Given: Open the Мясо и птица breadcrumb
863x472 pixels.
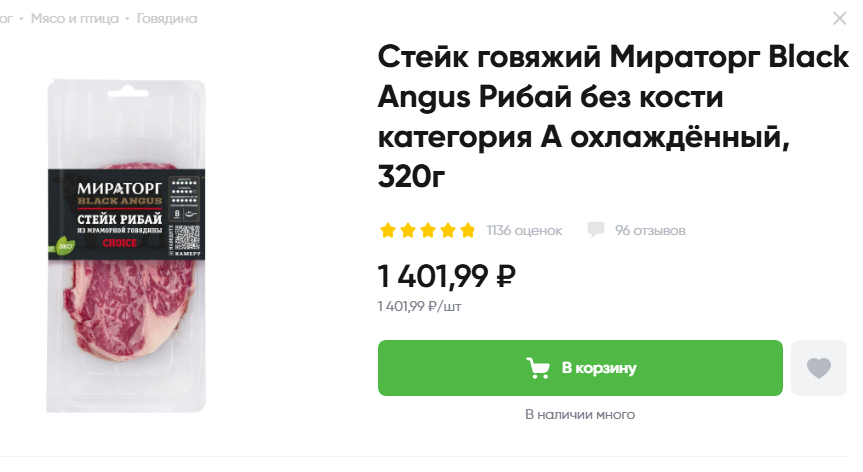Looking at the screenshot, I should [75, 19].
